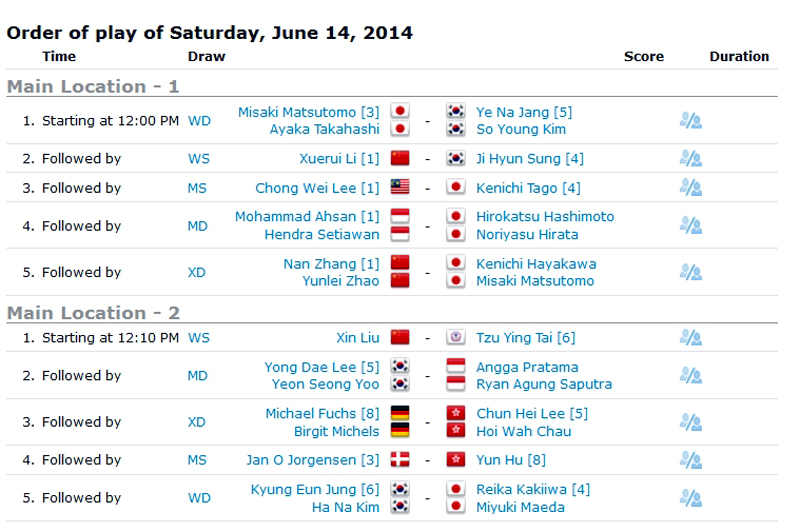Open head-to-head icon for Chong Wei Lee match
Image resolution: width=800 pixels, height=532 pixels.
[x=690, y=187]
